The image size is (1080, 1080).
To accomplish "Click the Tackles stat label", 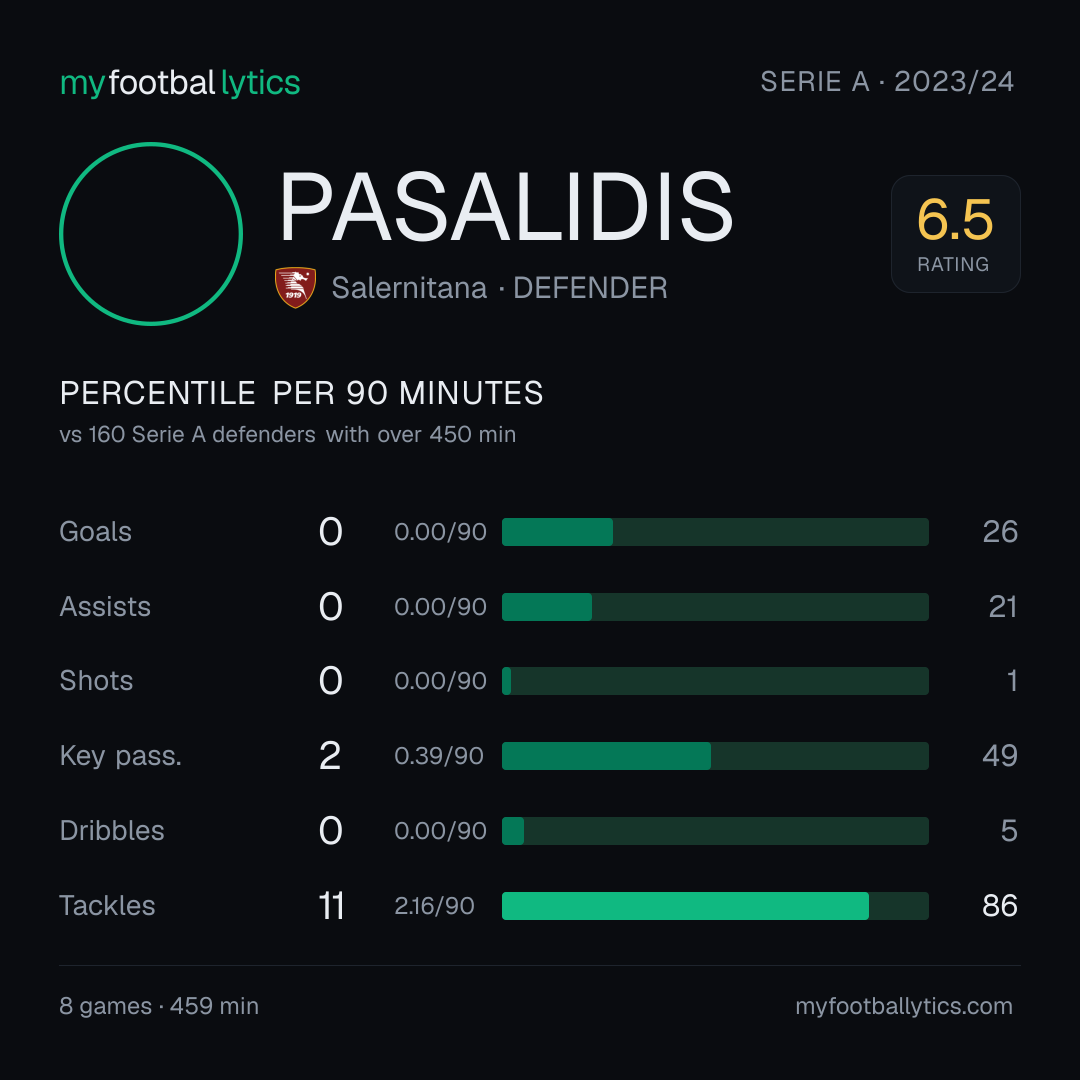I will [107, 906].
